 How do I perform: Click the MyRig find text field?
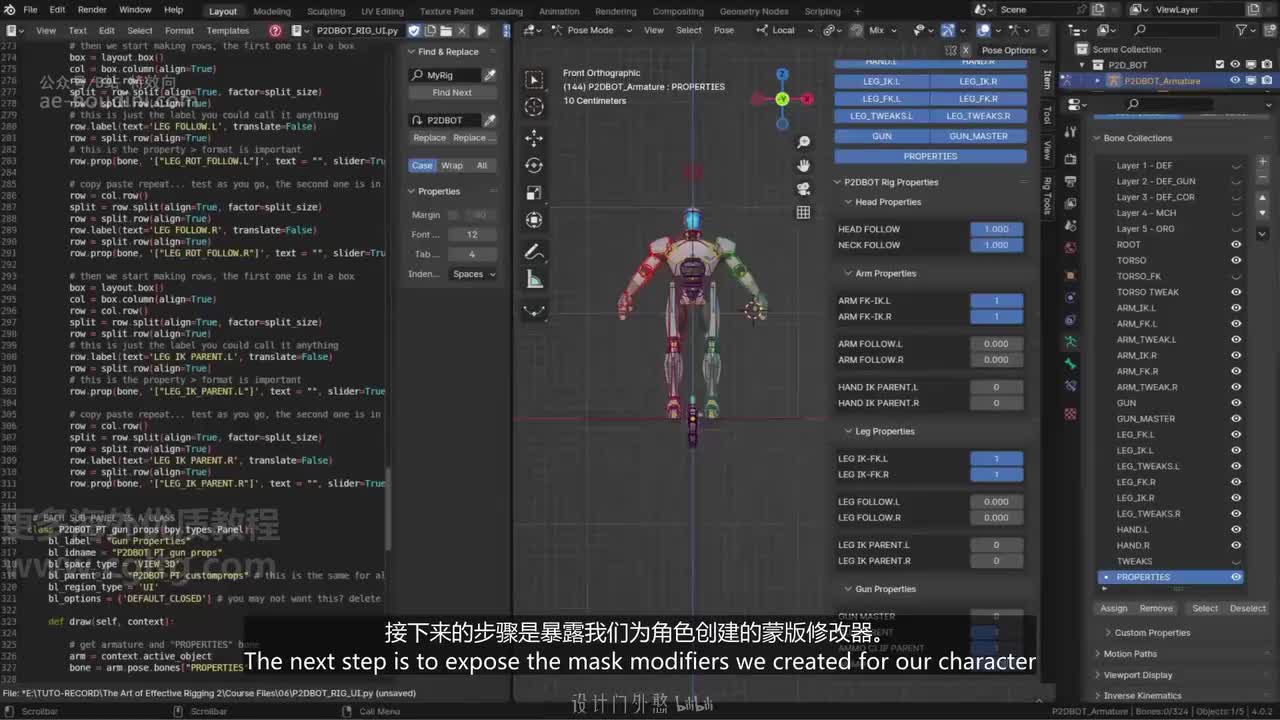tap(446, 75)
